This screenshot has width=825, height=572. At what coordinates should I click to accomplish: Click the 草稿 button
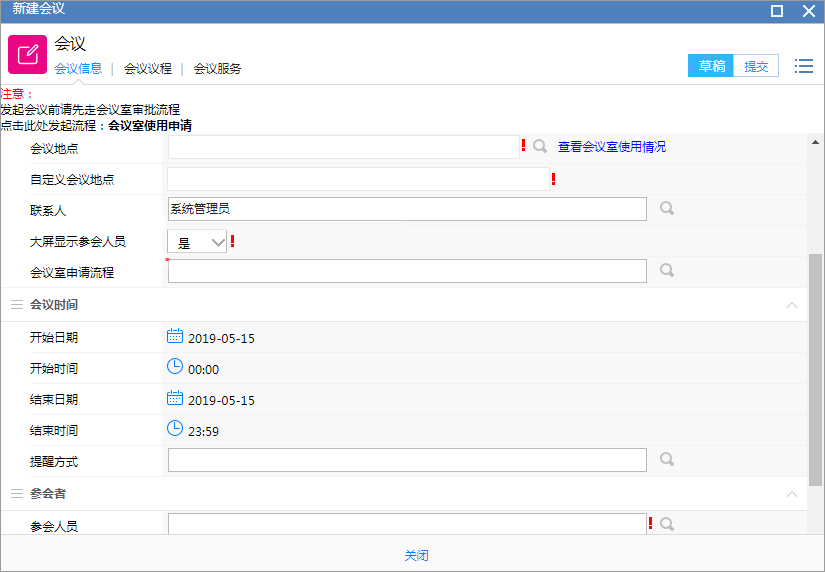point(710,66)
